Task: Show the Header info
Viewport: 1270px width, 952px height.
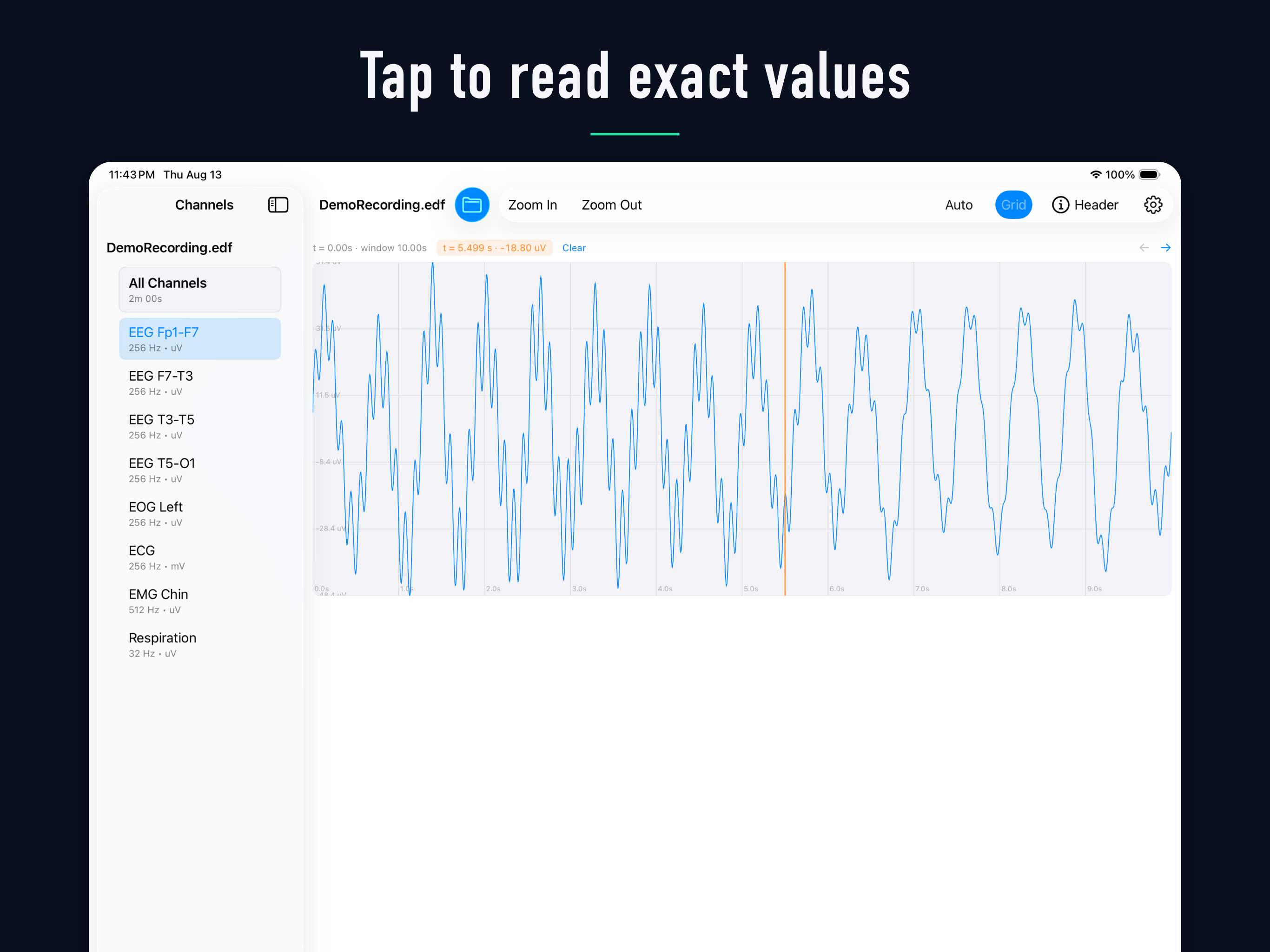Action: (x=1085, y=205)
